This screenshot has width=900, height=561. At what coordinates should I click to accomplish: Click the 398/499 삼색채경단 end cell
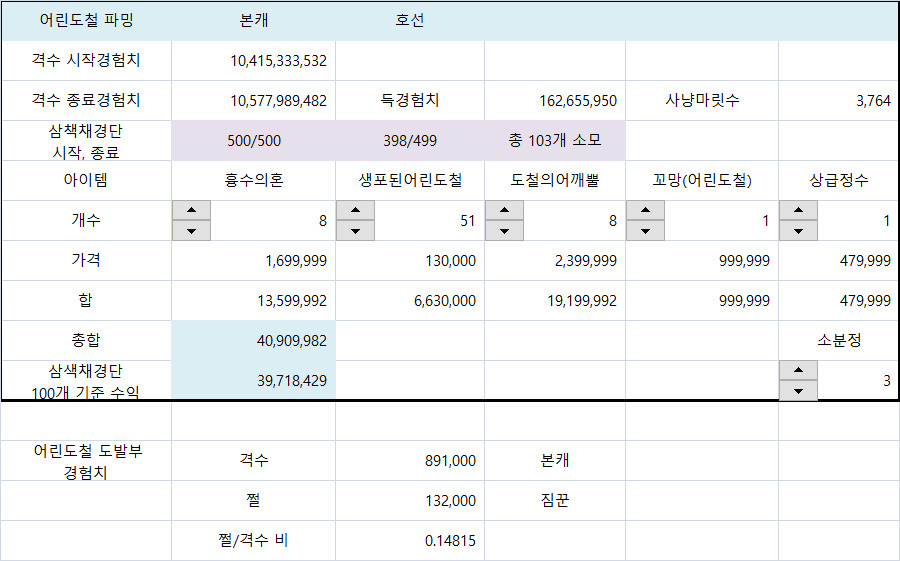410,141
